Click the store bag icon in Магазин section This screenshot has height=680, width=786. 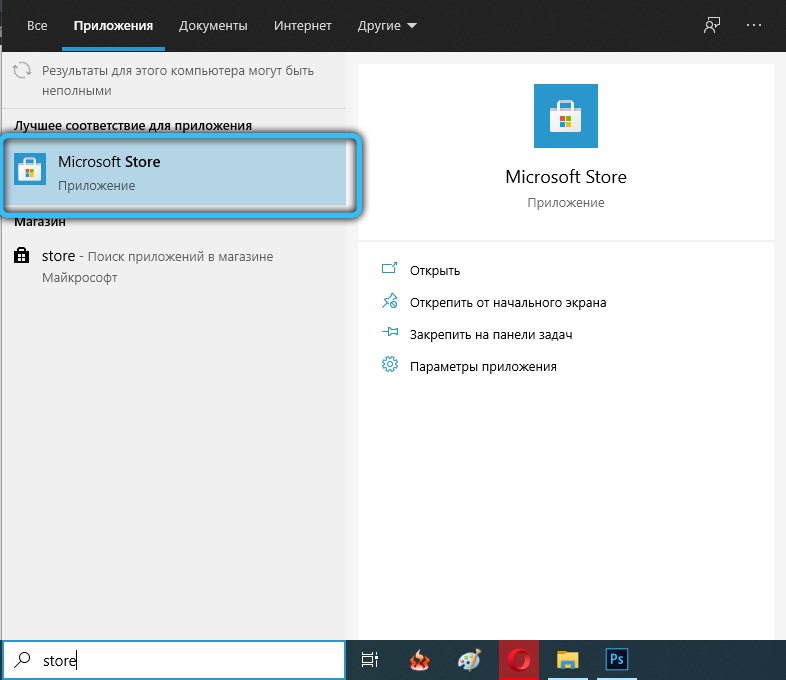pyautogui.click(x=22, y=257)
